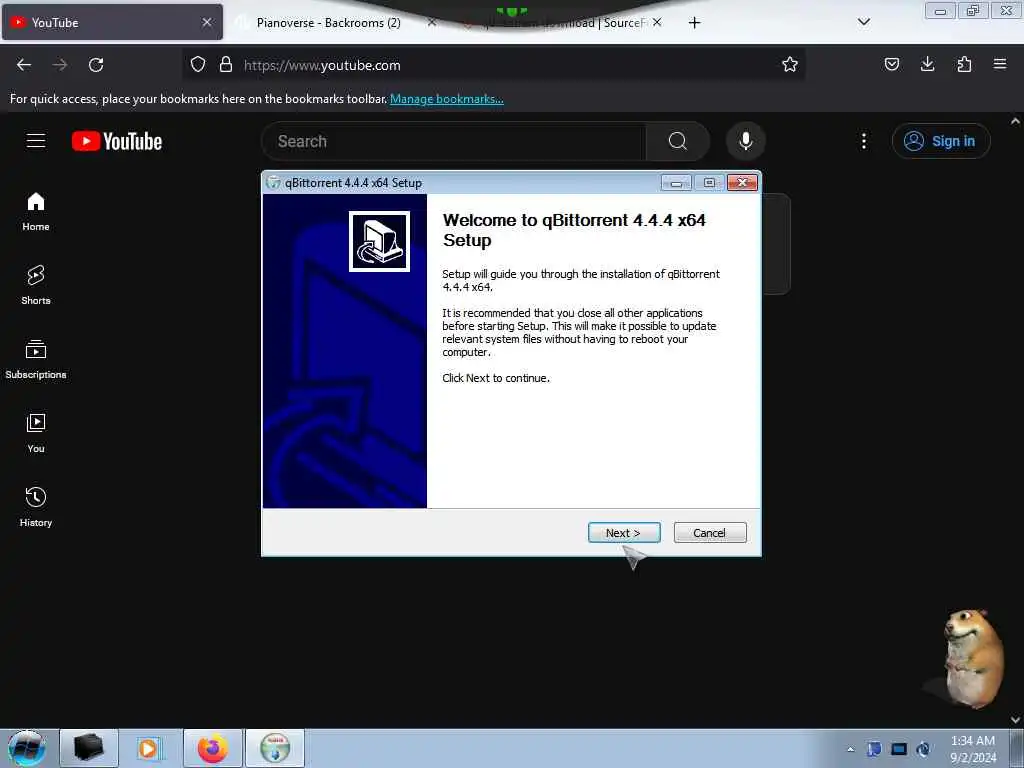
Task: Click the Sign in button
Action: click(941, 141)
